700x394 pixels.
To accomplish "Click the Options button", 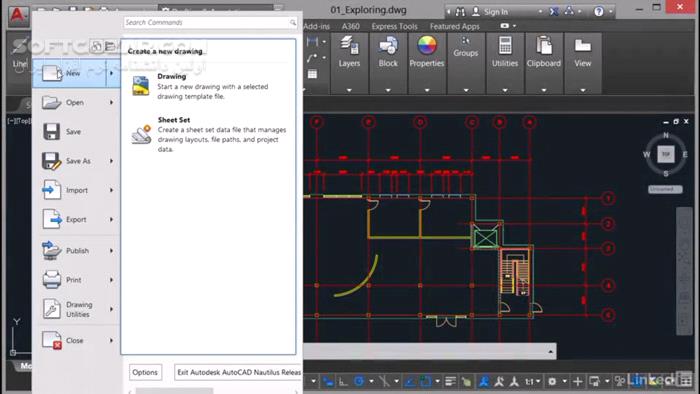I will click(145, 372).
